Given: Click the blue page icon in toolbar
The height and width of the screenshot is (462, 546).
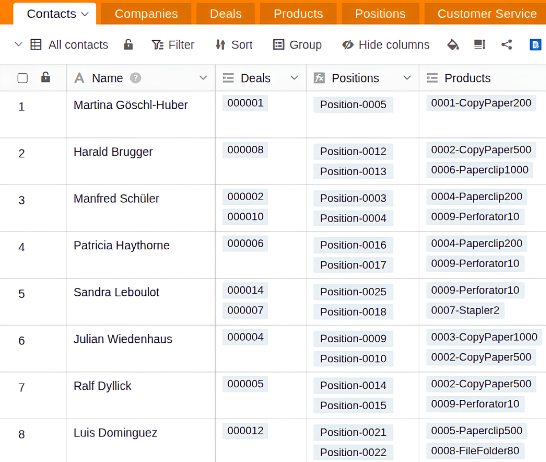Looking at the screenshot, I should (x=535, y=45).
